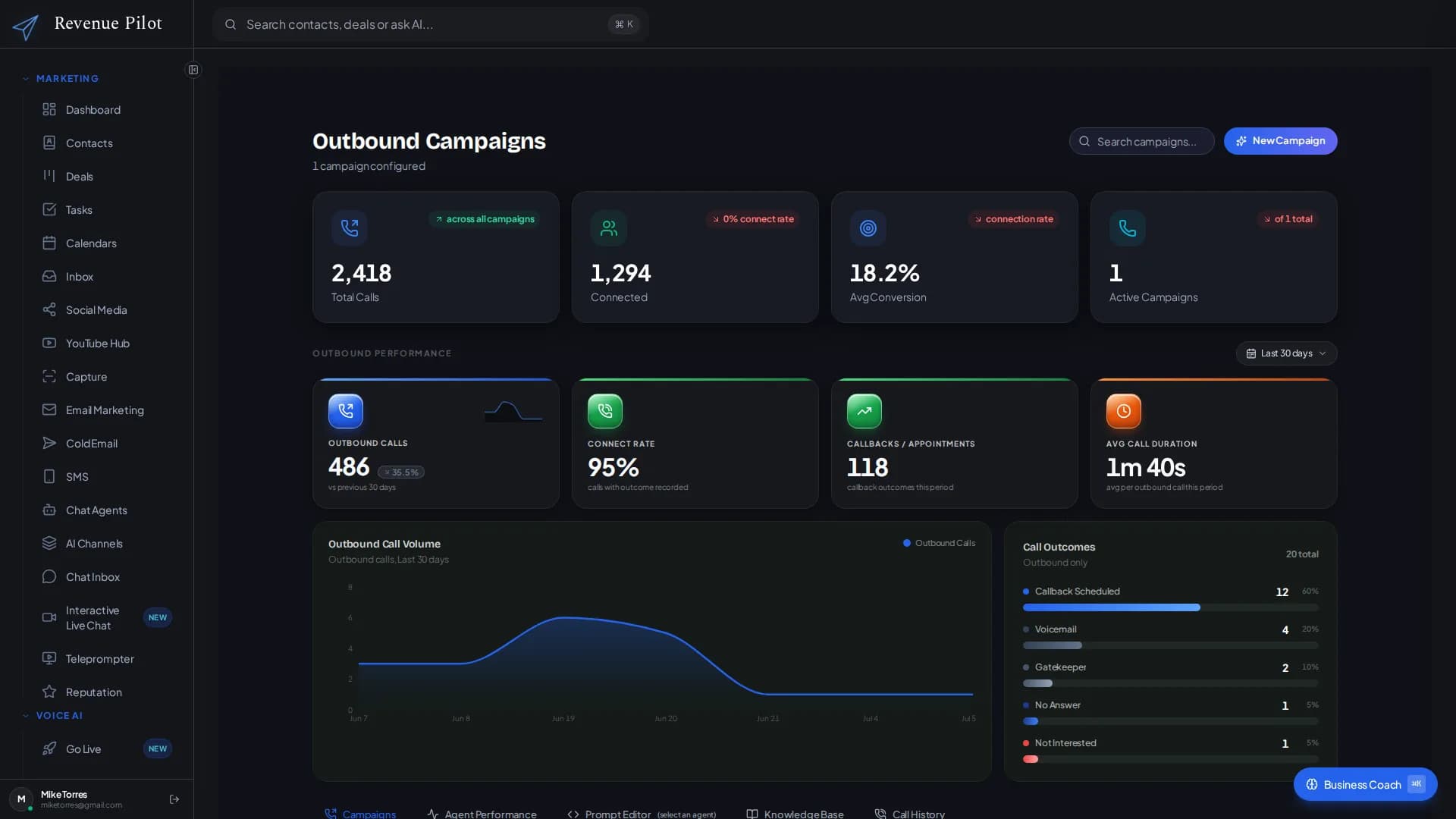Go to Deals via its sidebar icon
This screenshot has width=1456, height=819.
tap(49, 176)
